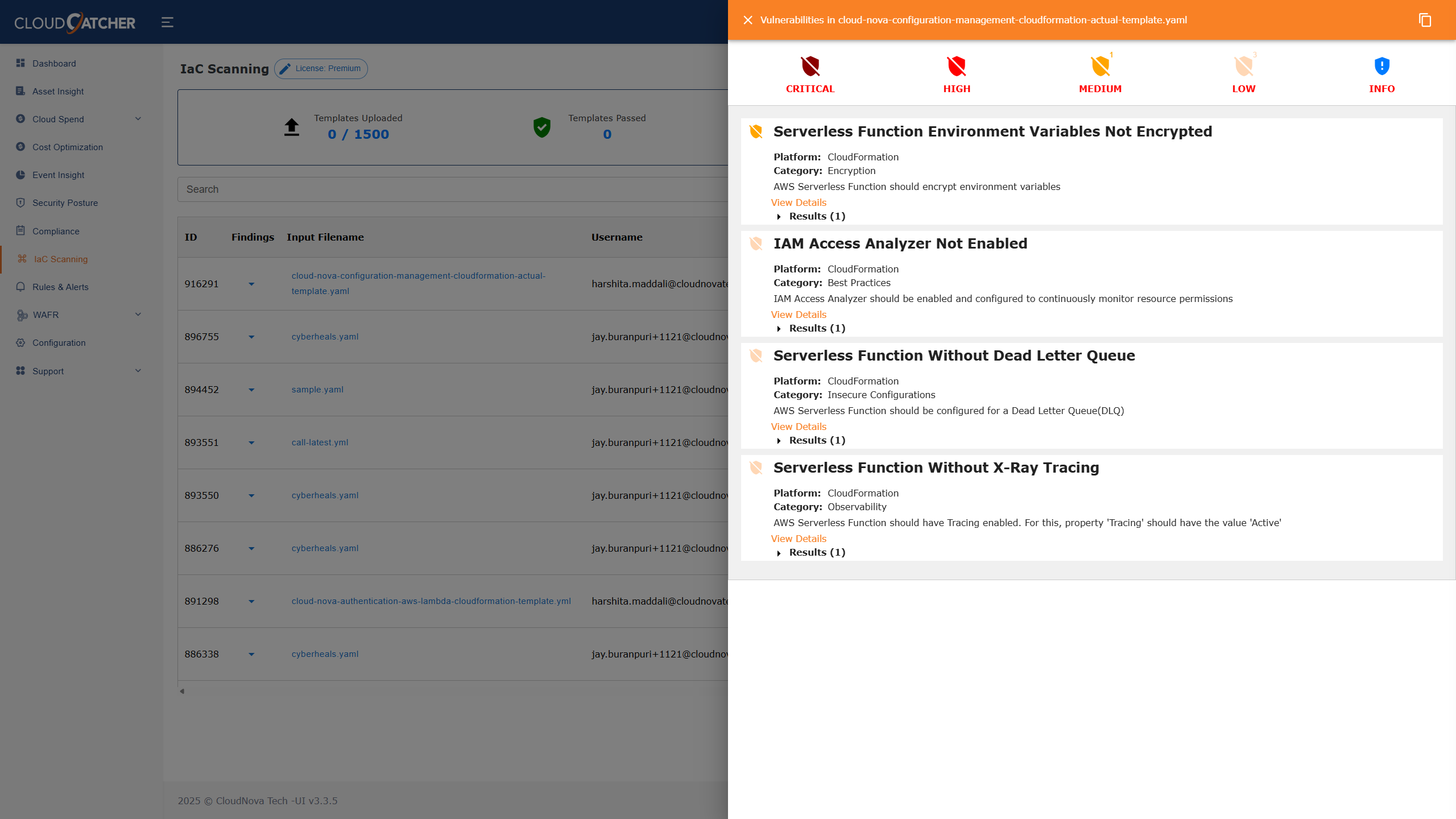The image size is (1456, 819).
Task: Click the Input Filename column header
Action: [325, 237]
